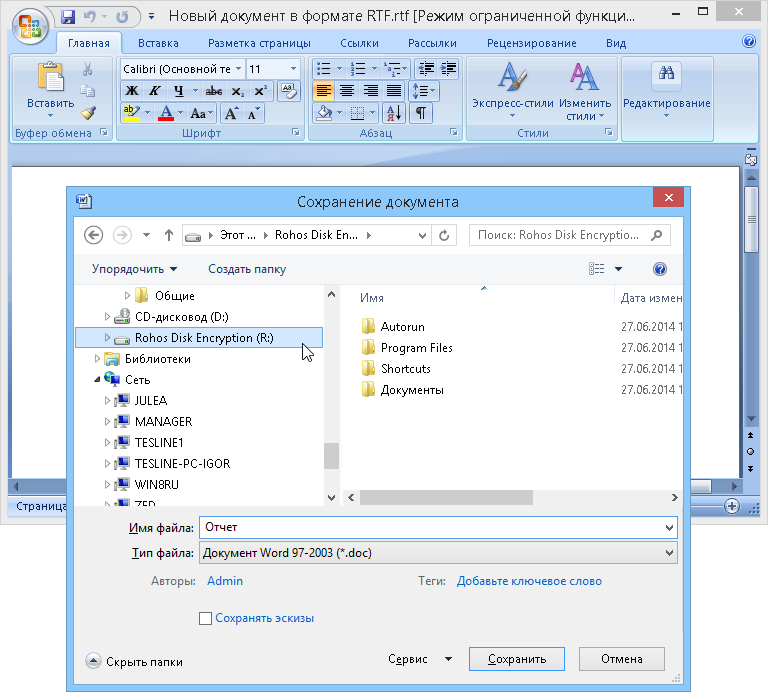Click the Format Painter brush icon

[x=88, y=113]
